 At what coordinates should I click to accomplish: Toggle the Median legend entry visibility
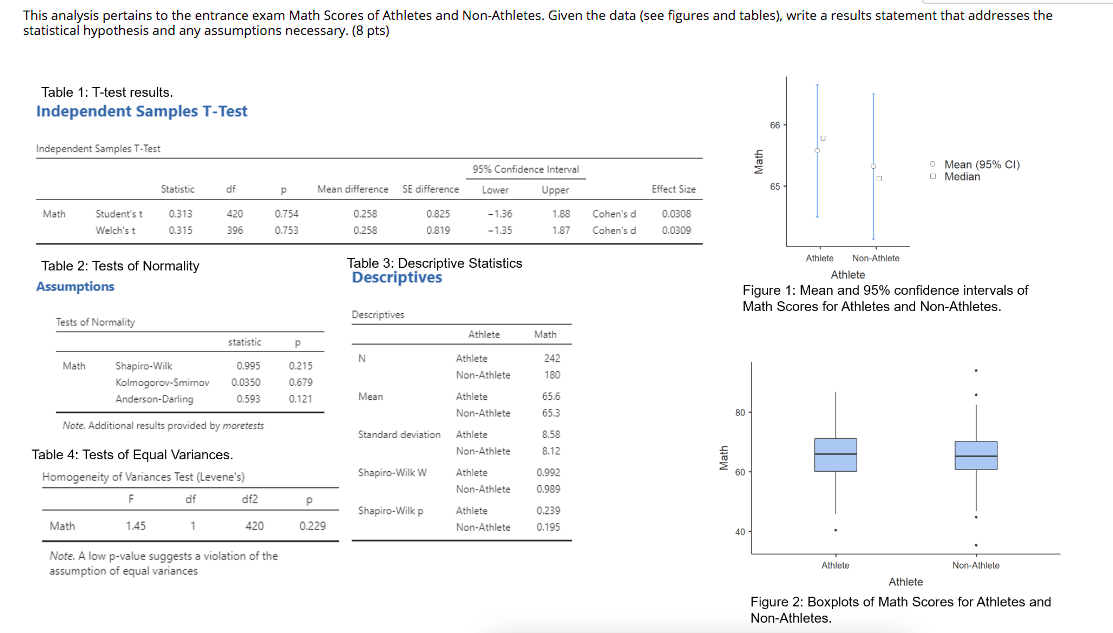click(x=952, y=176)
